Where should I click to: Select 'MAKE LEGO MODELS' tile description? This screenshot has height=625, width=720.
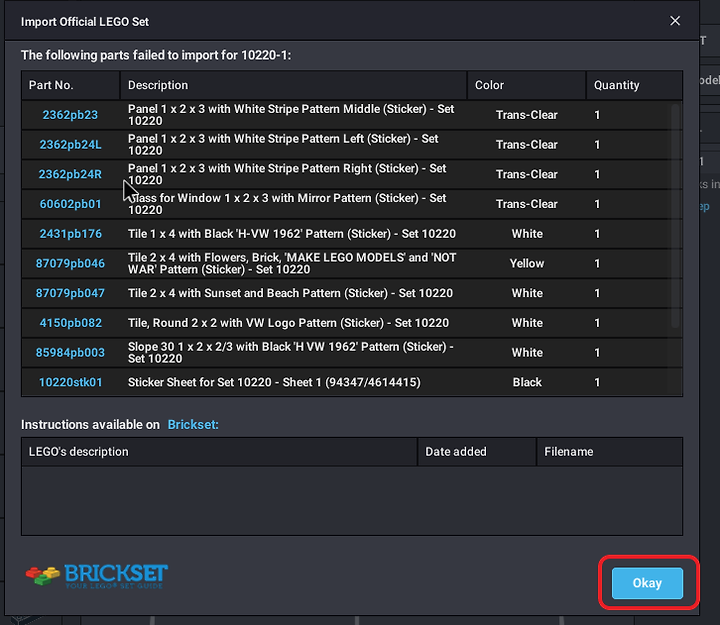tap(292, 264)
